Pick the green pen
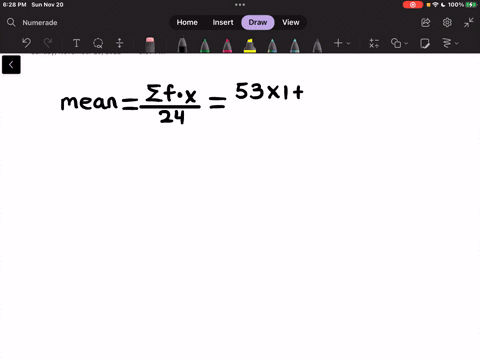 point(205,45)
